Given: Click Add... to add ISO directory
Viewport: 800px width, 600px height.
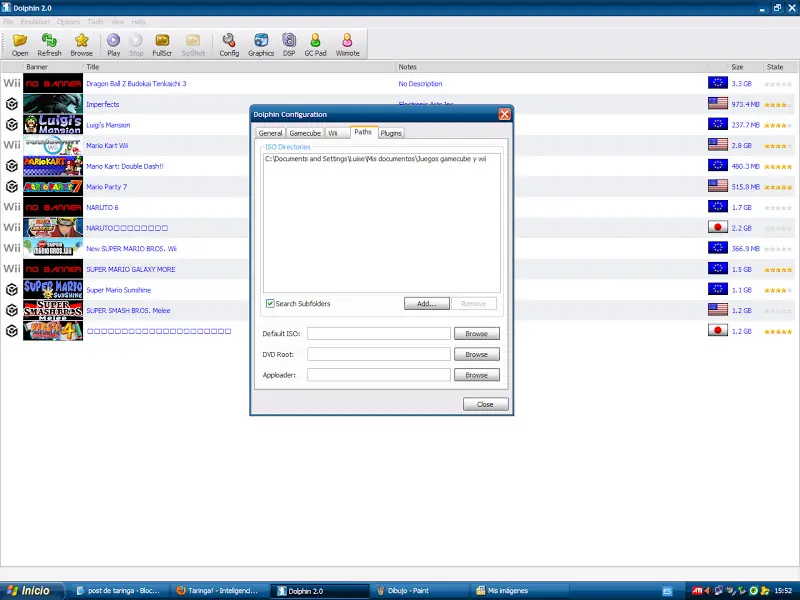Looking at the screenshot, I should (x=427, y=304).
